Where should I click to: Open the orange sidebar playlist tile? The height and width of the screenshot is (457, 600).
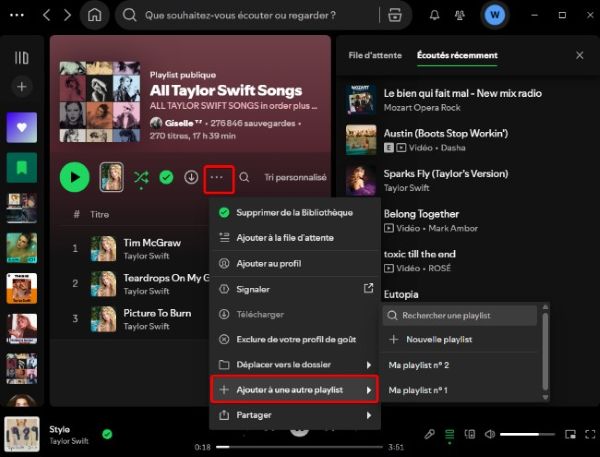[22, 288]
